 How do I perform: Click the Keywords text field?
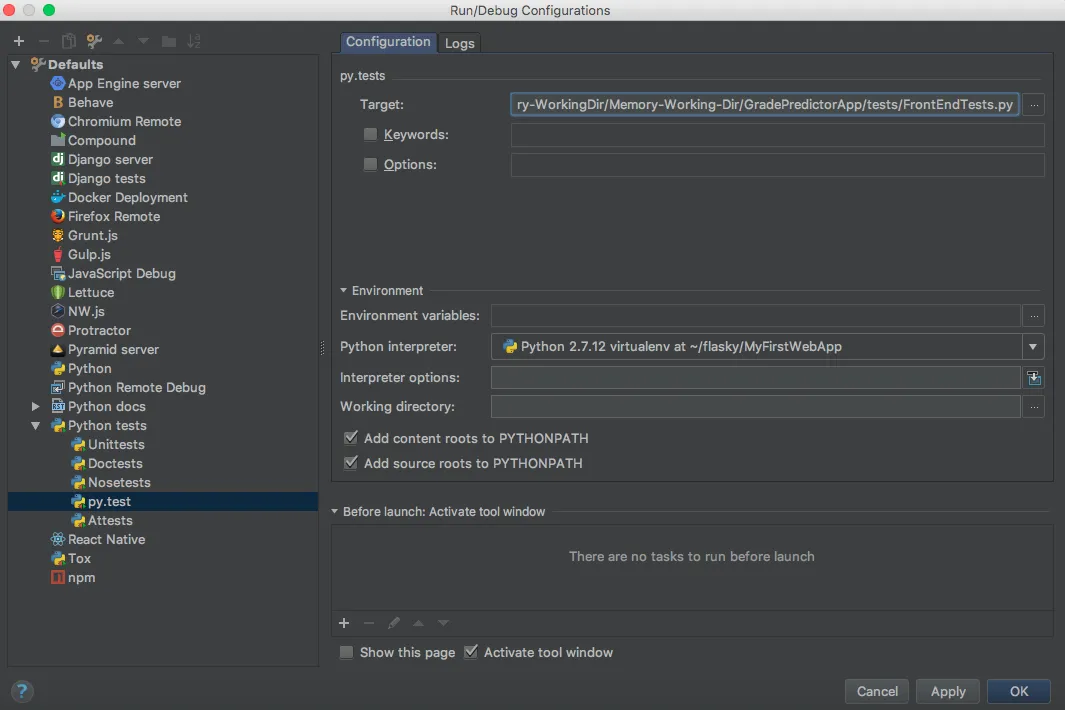tap(777, 135)
